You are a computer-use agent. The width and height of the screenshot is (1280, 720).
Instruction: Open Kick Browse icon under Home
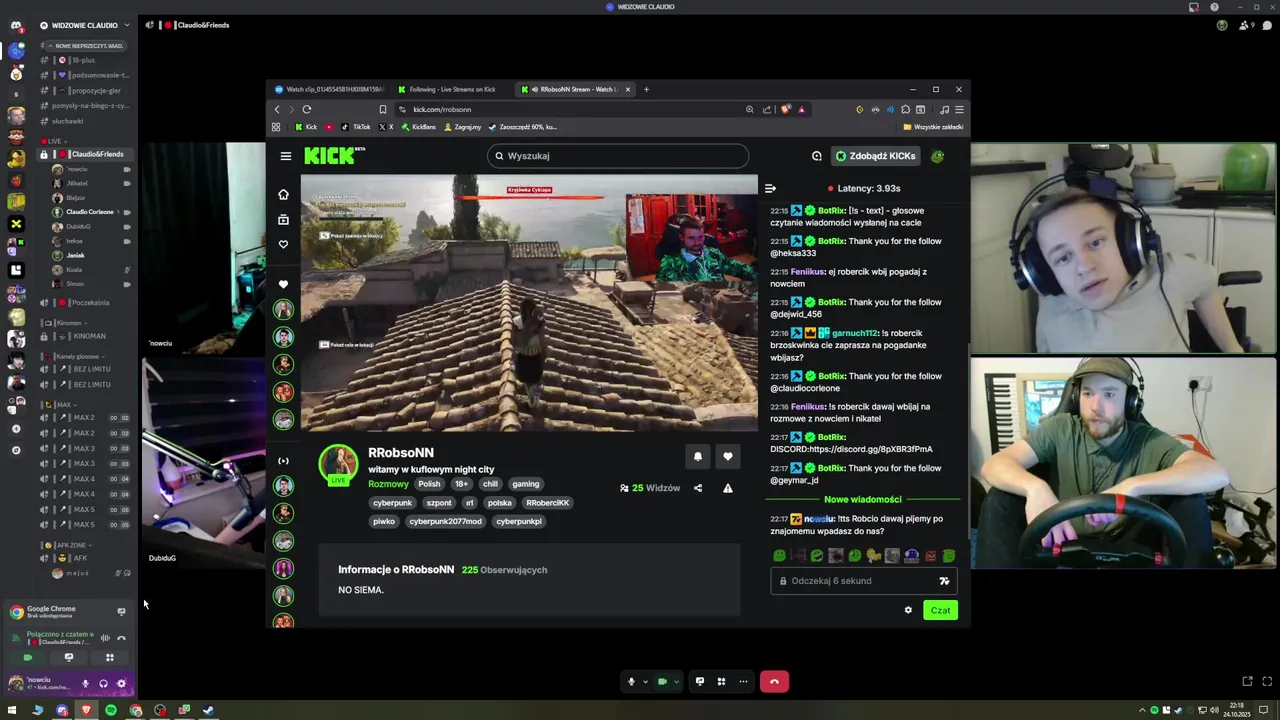click(283, 219)
